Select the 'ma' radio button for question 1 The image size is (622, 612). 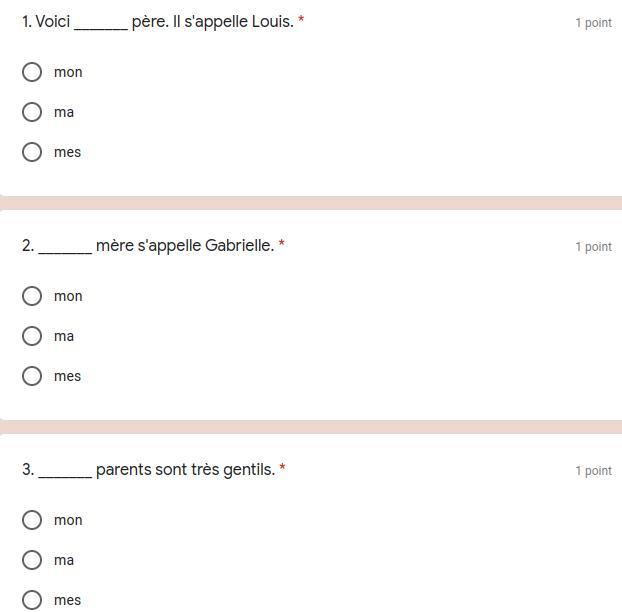(32, 112)
